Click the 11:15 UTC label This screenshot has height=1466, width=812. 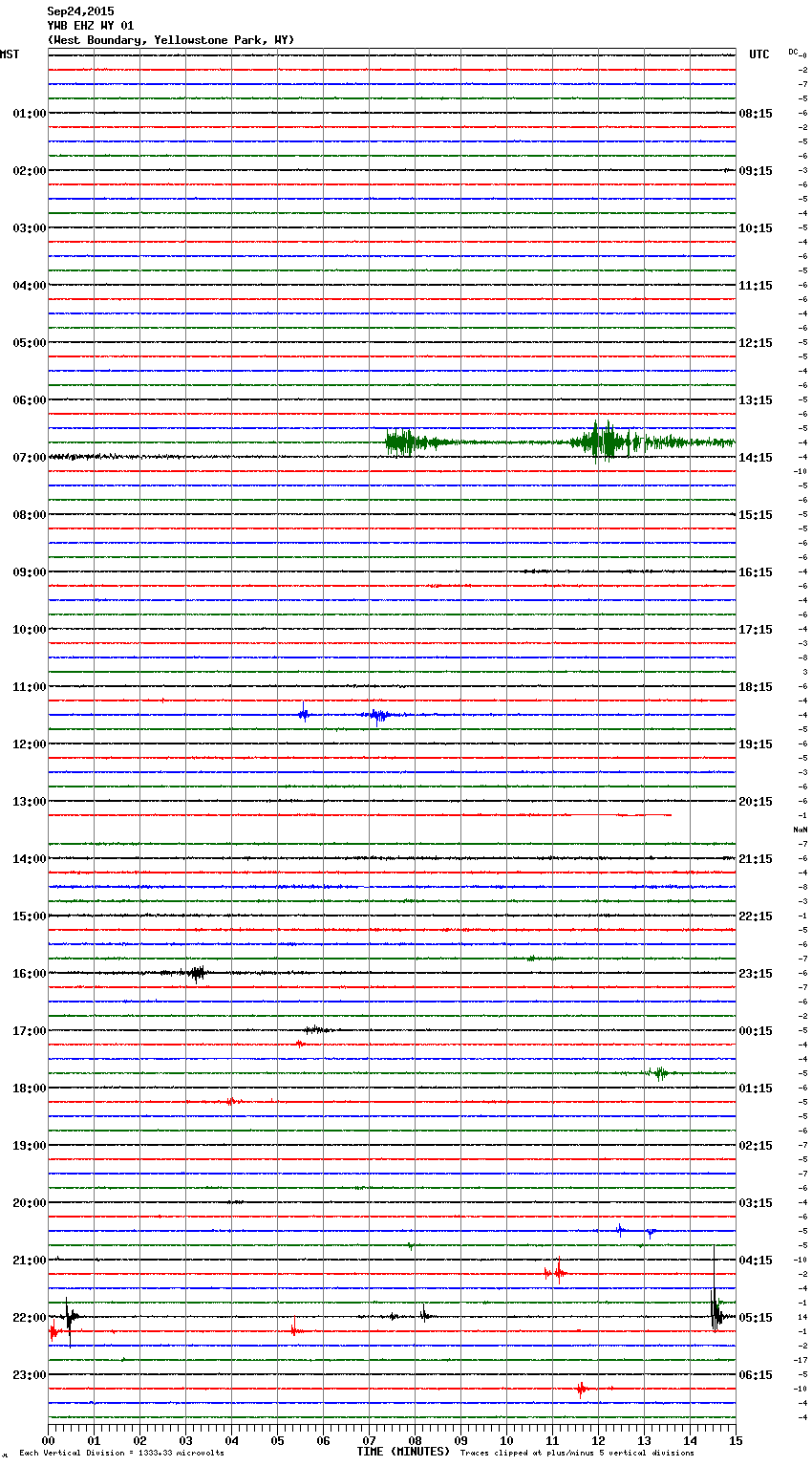(x=756, y=286)
